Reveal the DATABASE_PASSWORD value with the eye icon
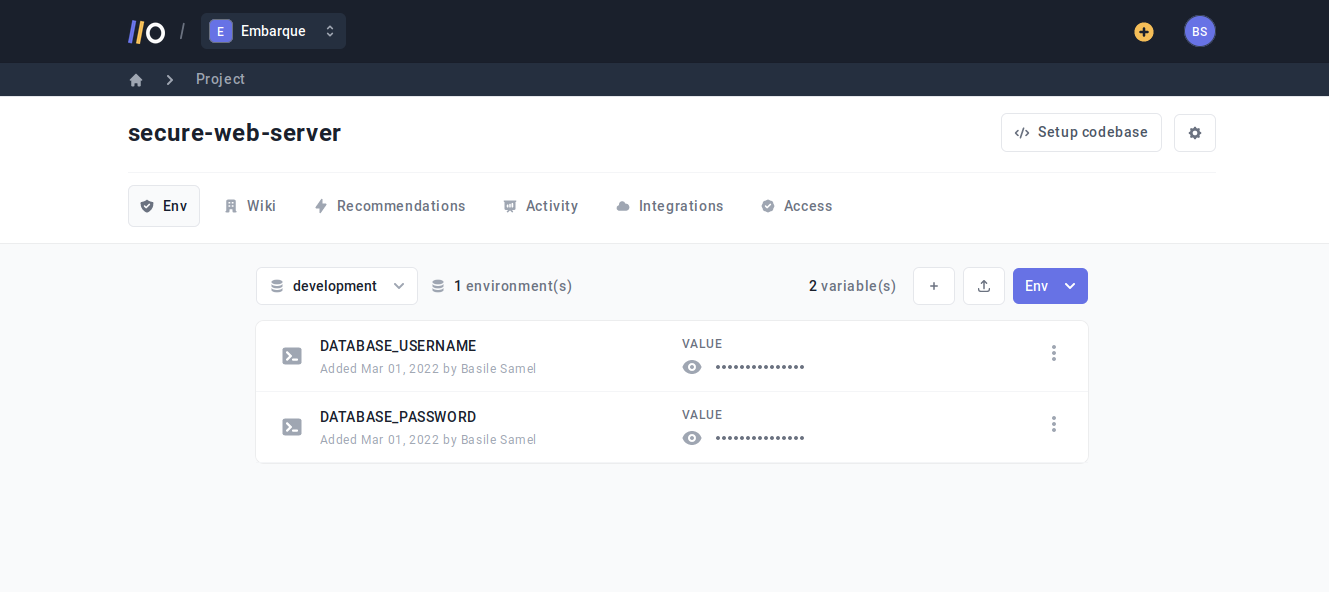Screen dimensions: 1329x592 (692, 438)
